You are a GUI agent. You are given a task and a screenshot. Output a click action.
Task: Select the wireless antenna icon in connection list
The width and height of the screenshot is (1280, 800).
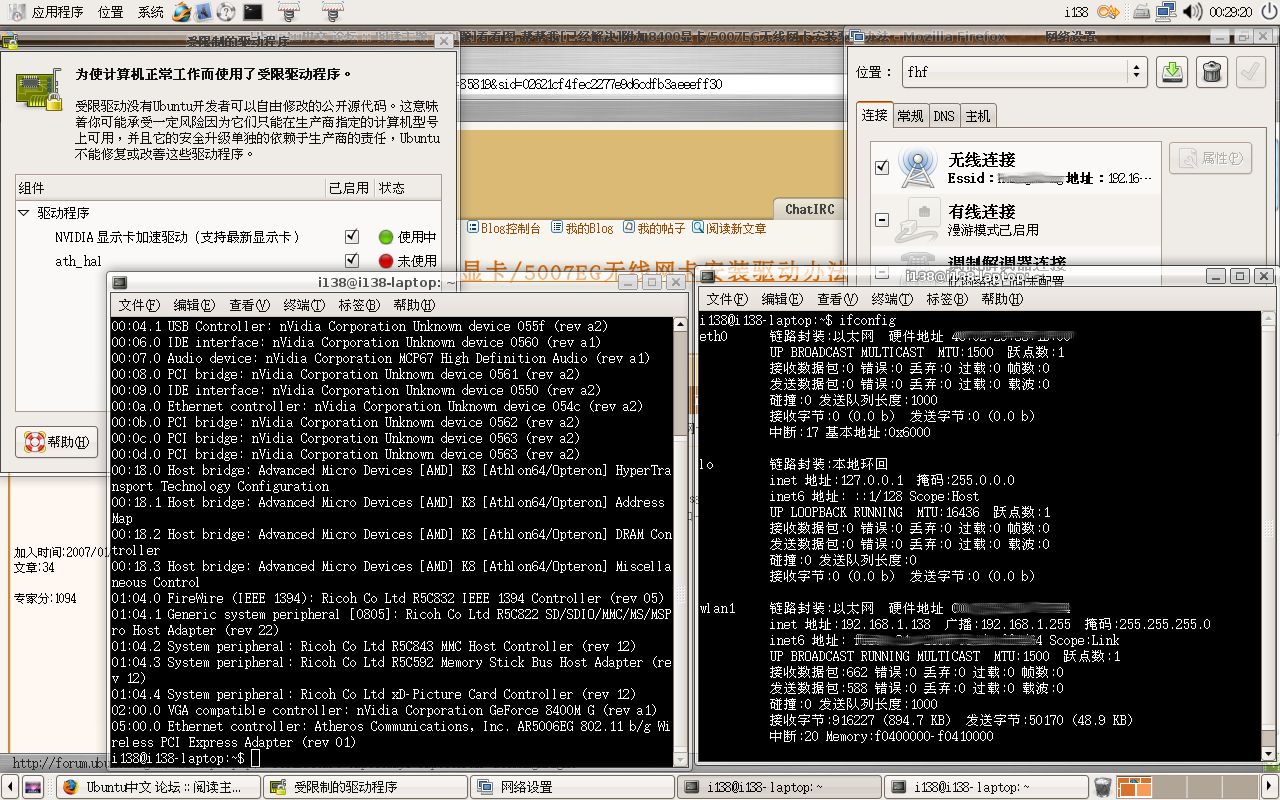point(917,167)
